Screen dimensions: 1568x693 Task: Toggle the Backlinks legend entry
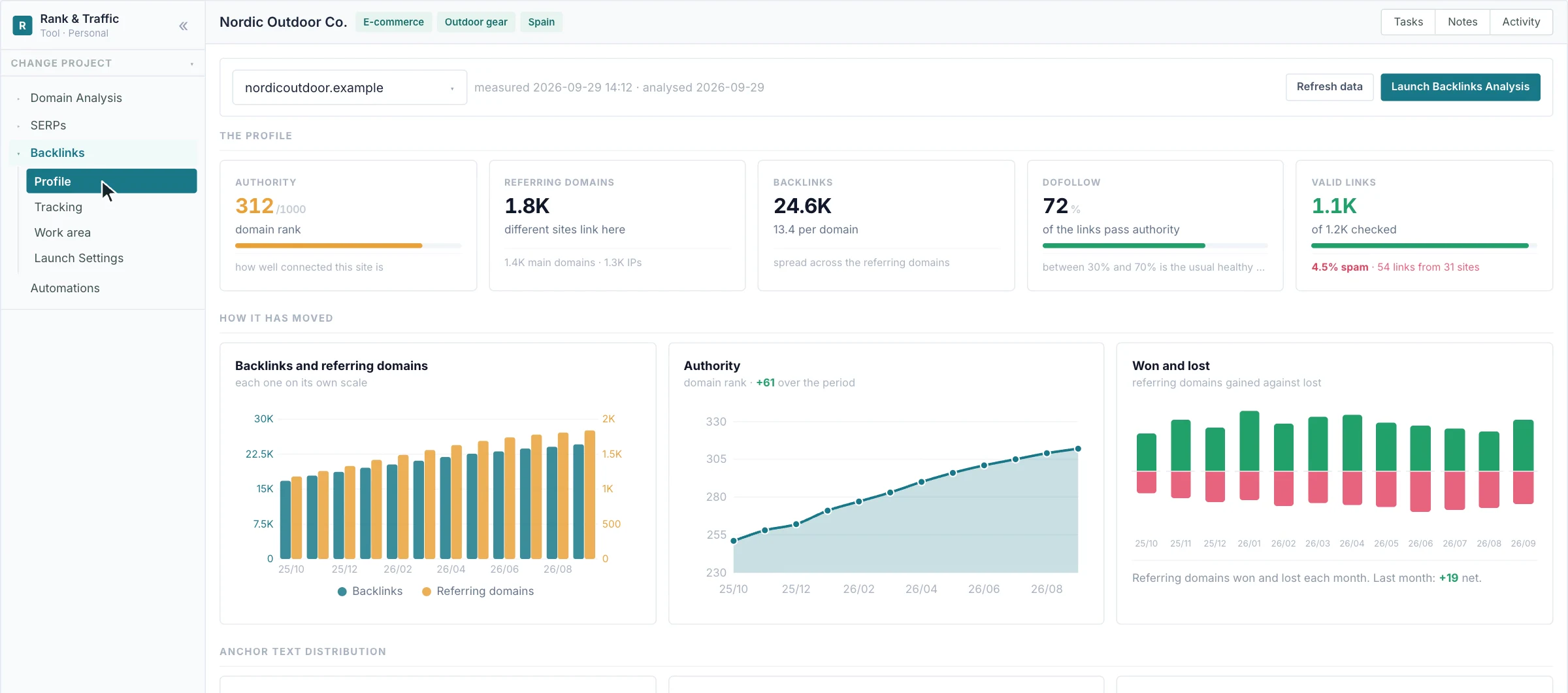click(x=370, y=592)
